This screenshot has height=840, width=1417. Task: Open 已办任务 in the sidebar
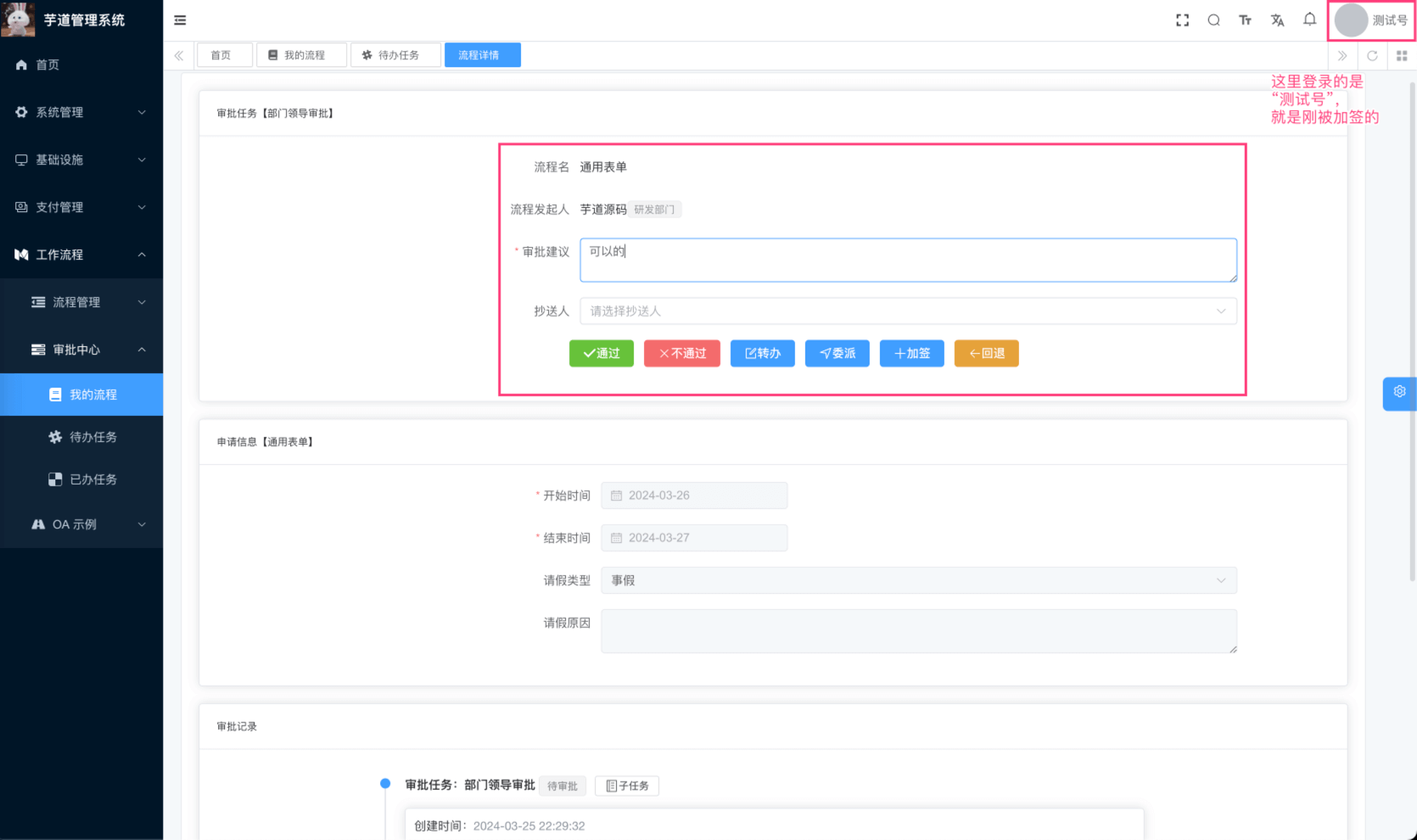92,479
